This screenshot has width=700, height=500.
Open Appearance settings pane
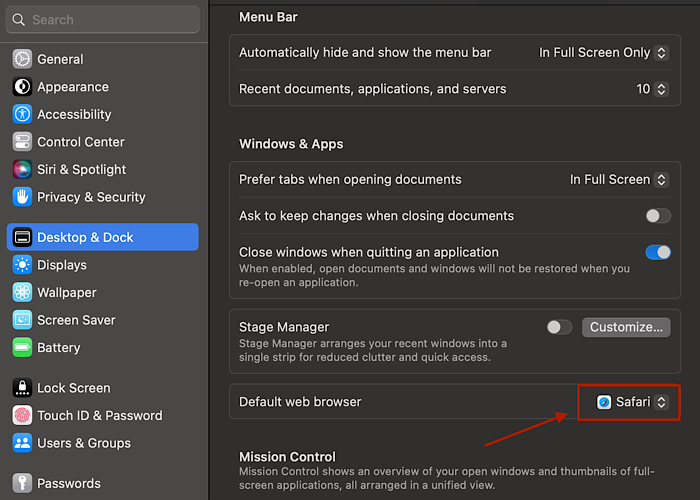coord(103,87)
